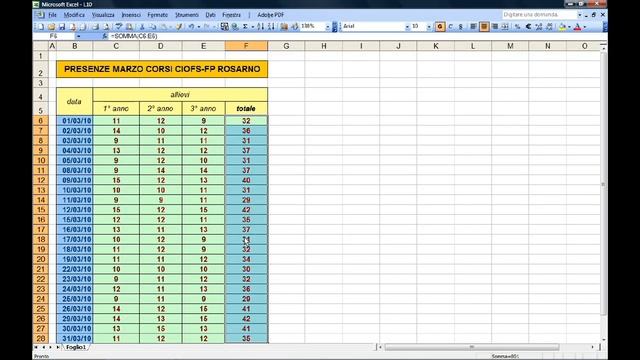Click the last sheet navigation arrow
640x360 pixels.
(x=58, y=347)
